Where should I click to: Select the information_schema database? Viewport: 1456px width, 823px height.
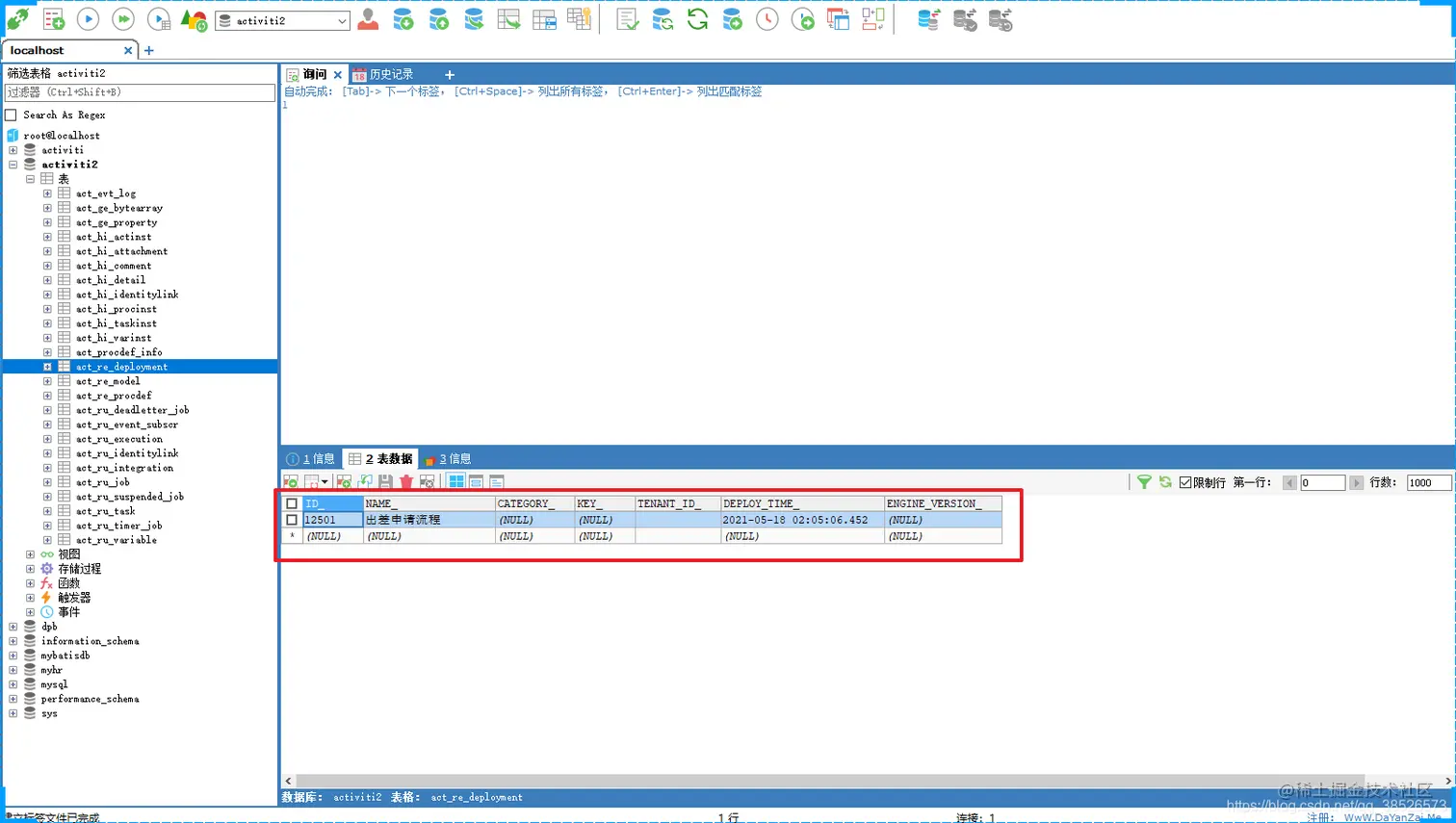click(90, 641)
